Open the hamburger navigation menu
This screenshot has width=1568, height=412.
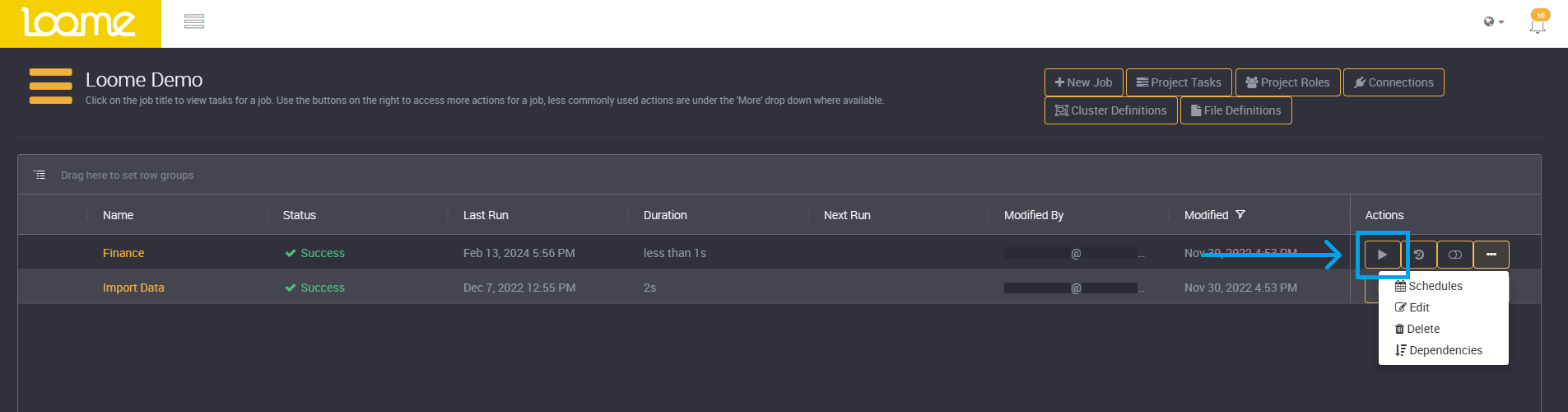[194, 21]
